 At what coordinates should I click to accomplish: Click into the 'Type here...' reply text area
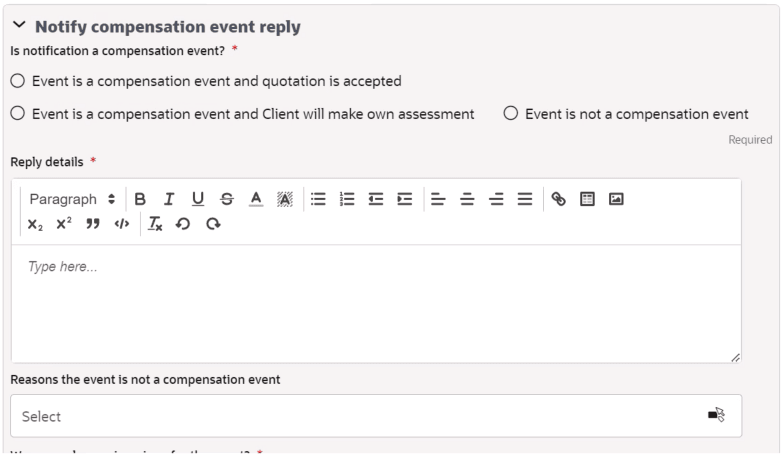pos(376,304)
